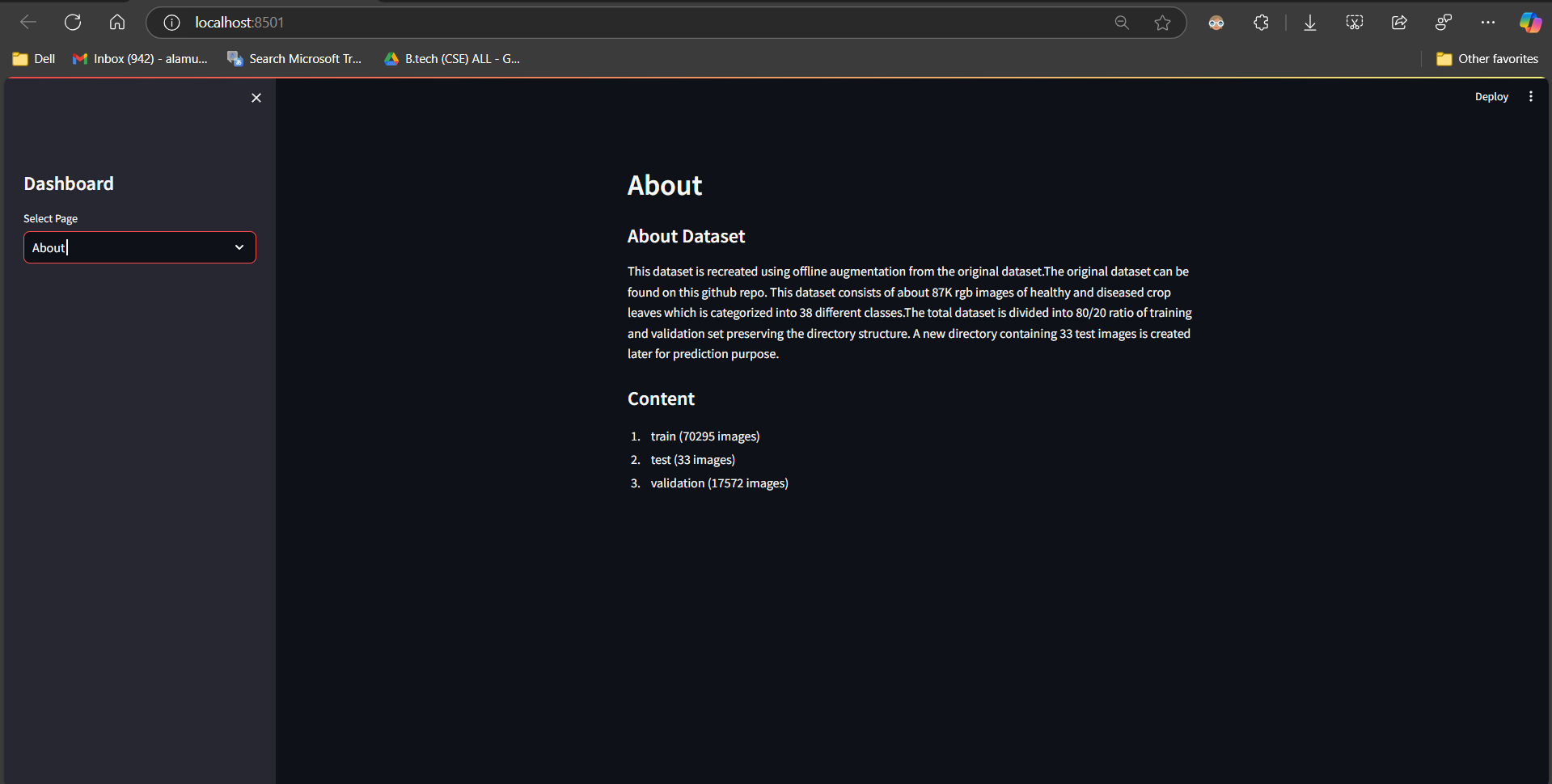The image size is (1552, 784).
Task: Launch Copilot from toolbar icon
Action: click(x=1530, y=23)
